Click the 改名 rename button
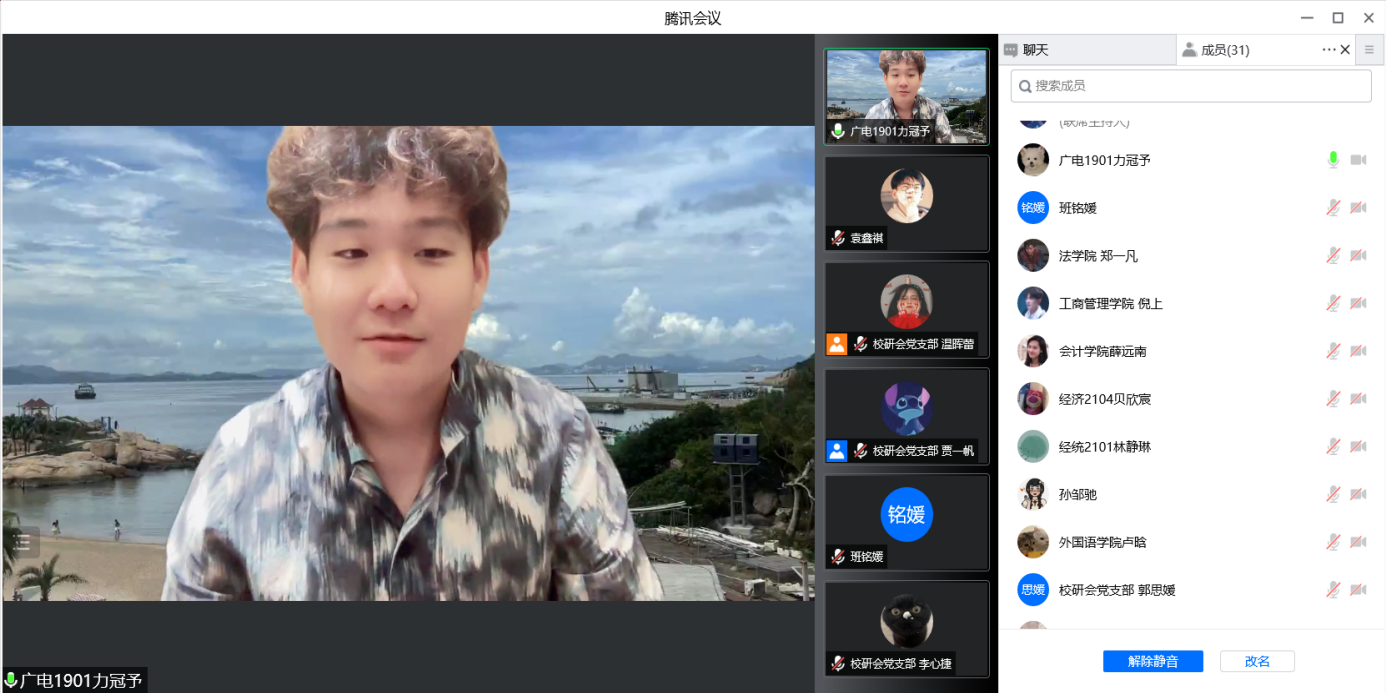 [1257, 661]
